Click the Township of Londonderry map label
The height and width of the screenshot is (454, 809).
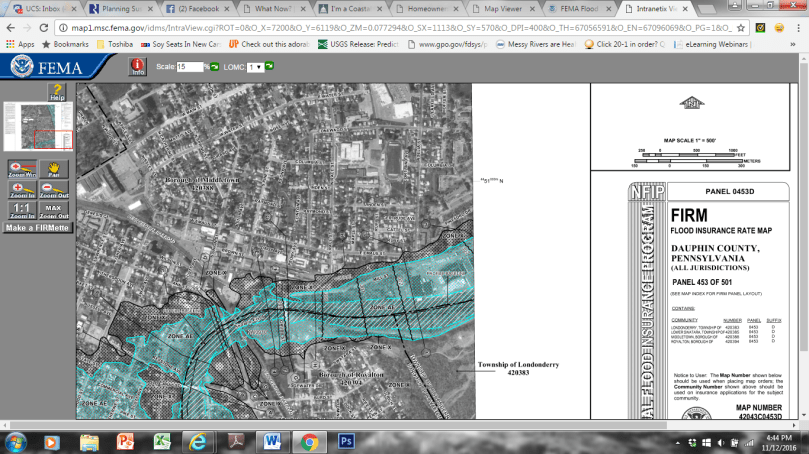[518, 368]
